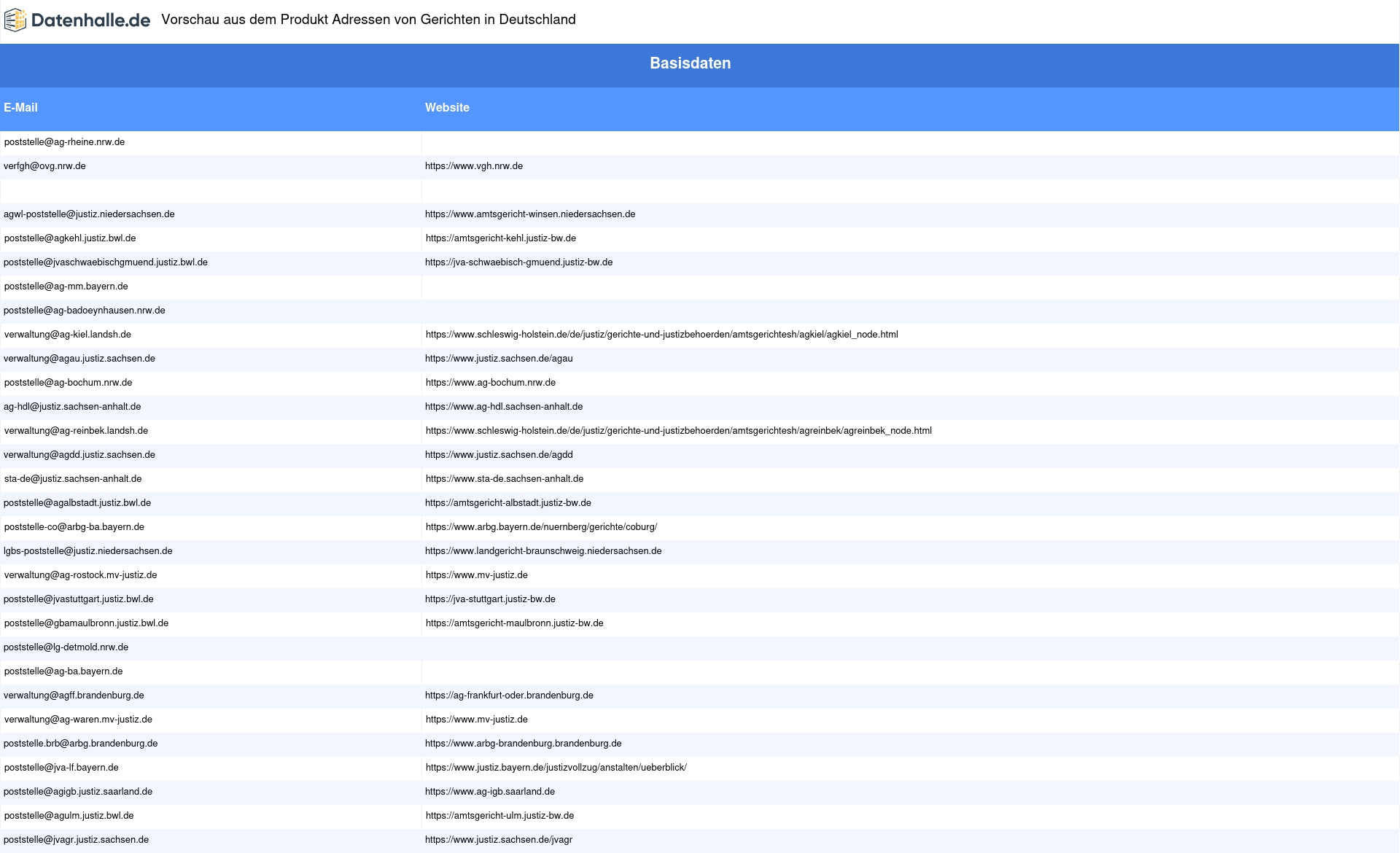
Task: Click the Website column header
Action: click(447, 108)
